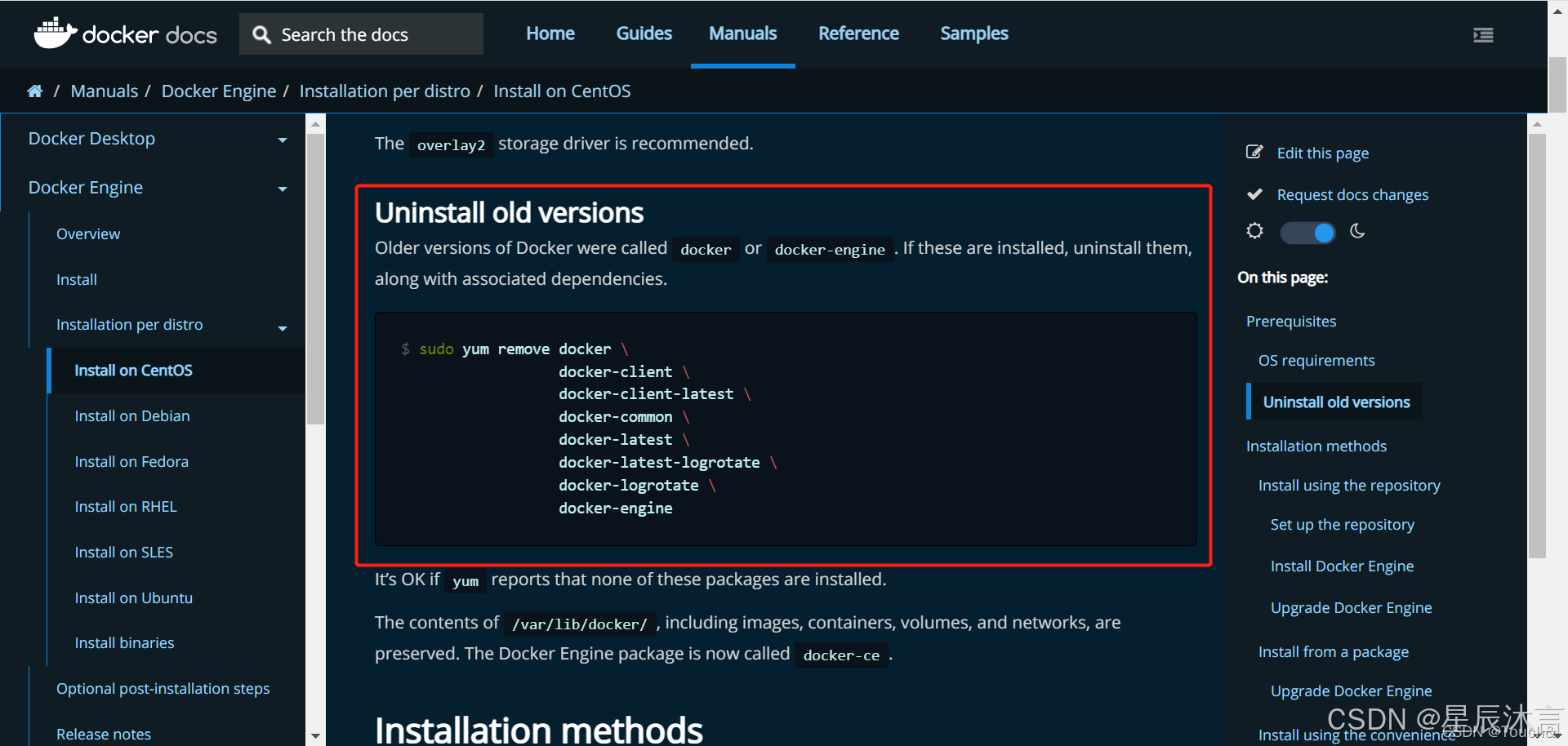1568x746 pixels.
Task: Click the sun light-mode icon
Action: coord(1255,232)
